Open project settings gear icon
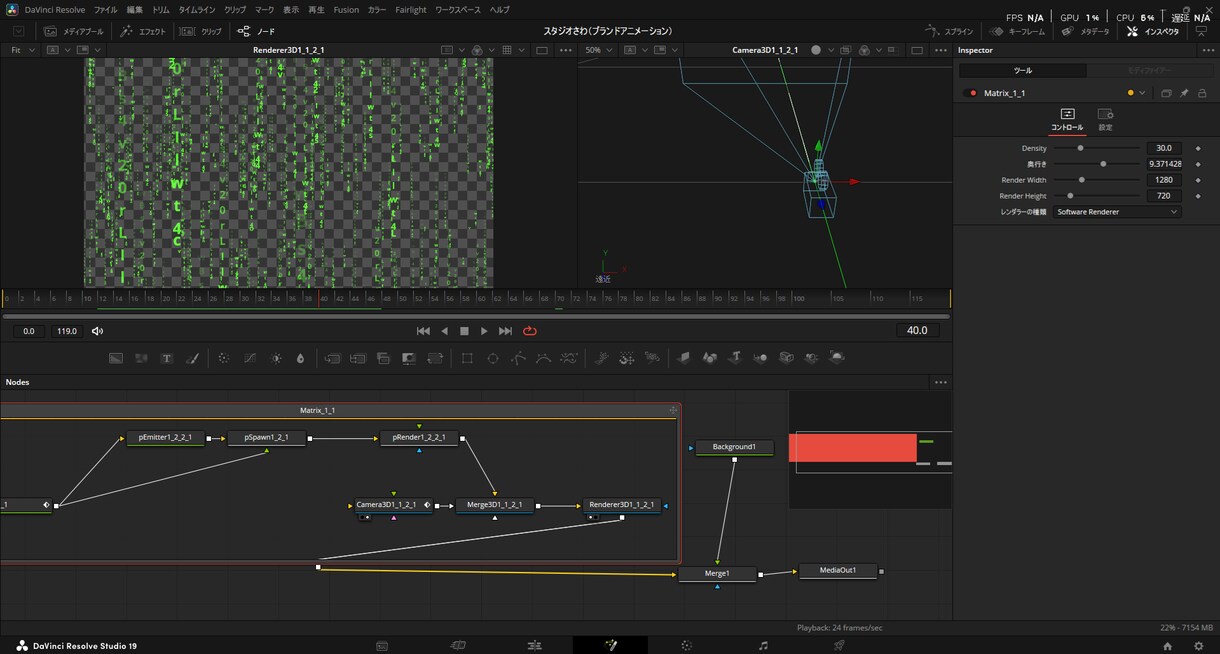Viewport: 1220px width, 654px height. [1199, 646]
